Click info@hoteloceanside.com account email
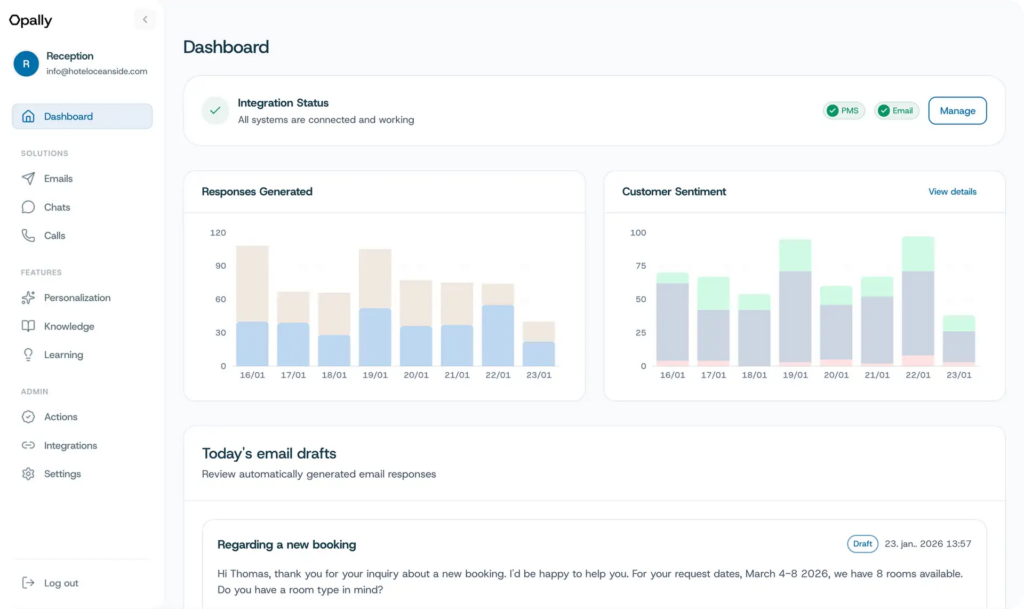Screen dimensions: 1024x609 click(97, 71)
